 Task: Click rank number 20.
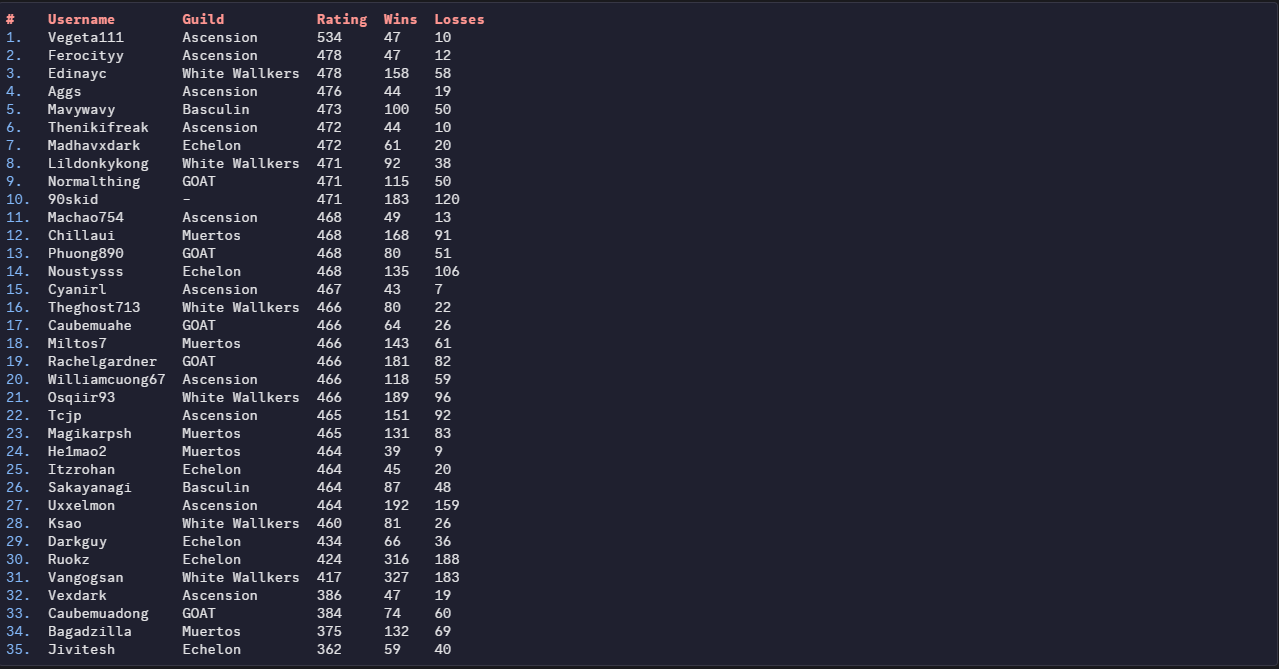click(18, 379)
